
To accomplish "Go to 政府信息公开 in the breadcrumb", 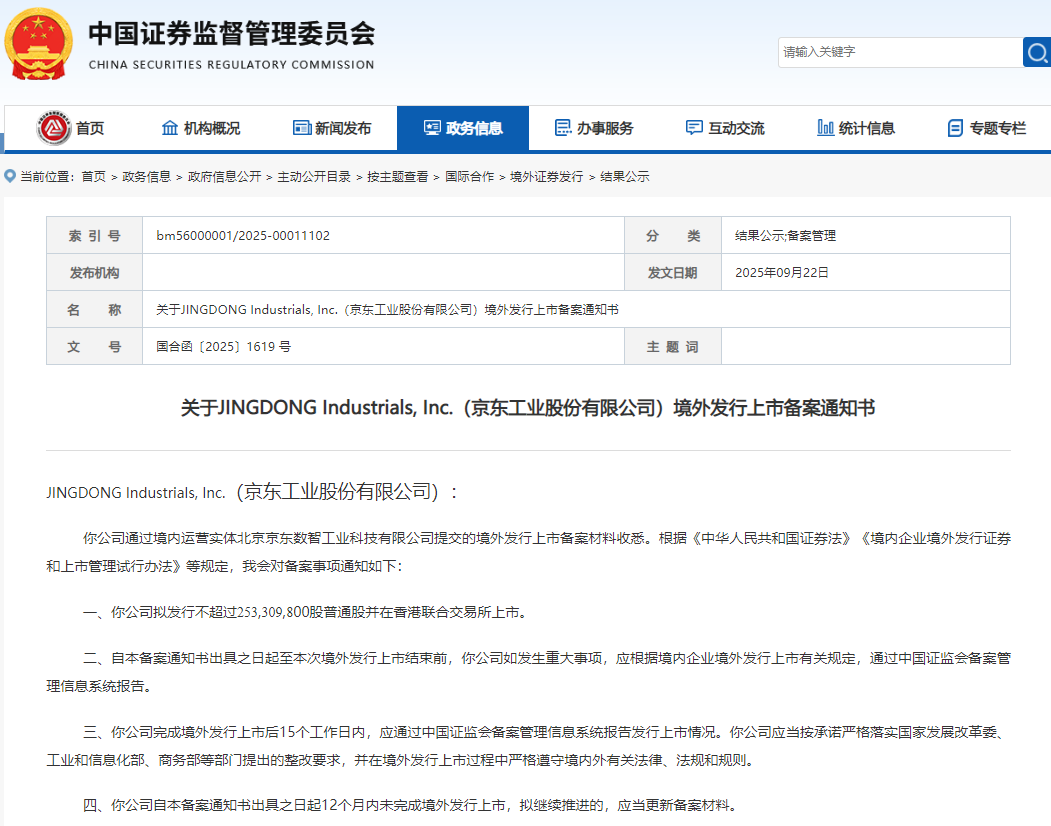I will pos(225,176).
